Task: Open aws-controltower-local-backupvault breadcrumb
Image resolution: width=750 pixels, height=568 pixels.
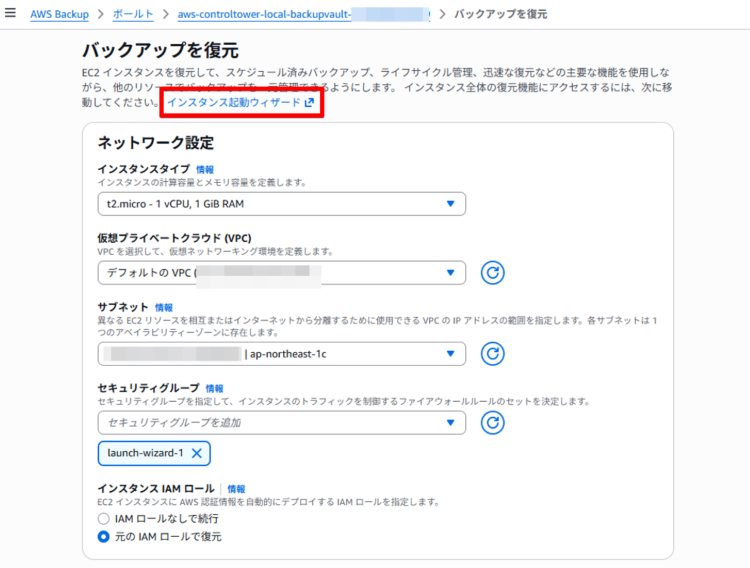Action: (304, 14)
